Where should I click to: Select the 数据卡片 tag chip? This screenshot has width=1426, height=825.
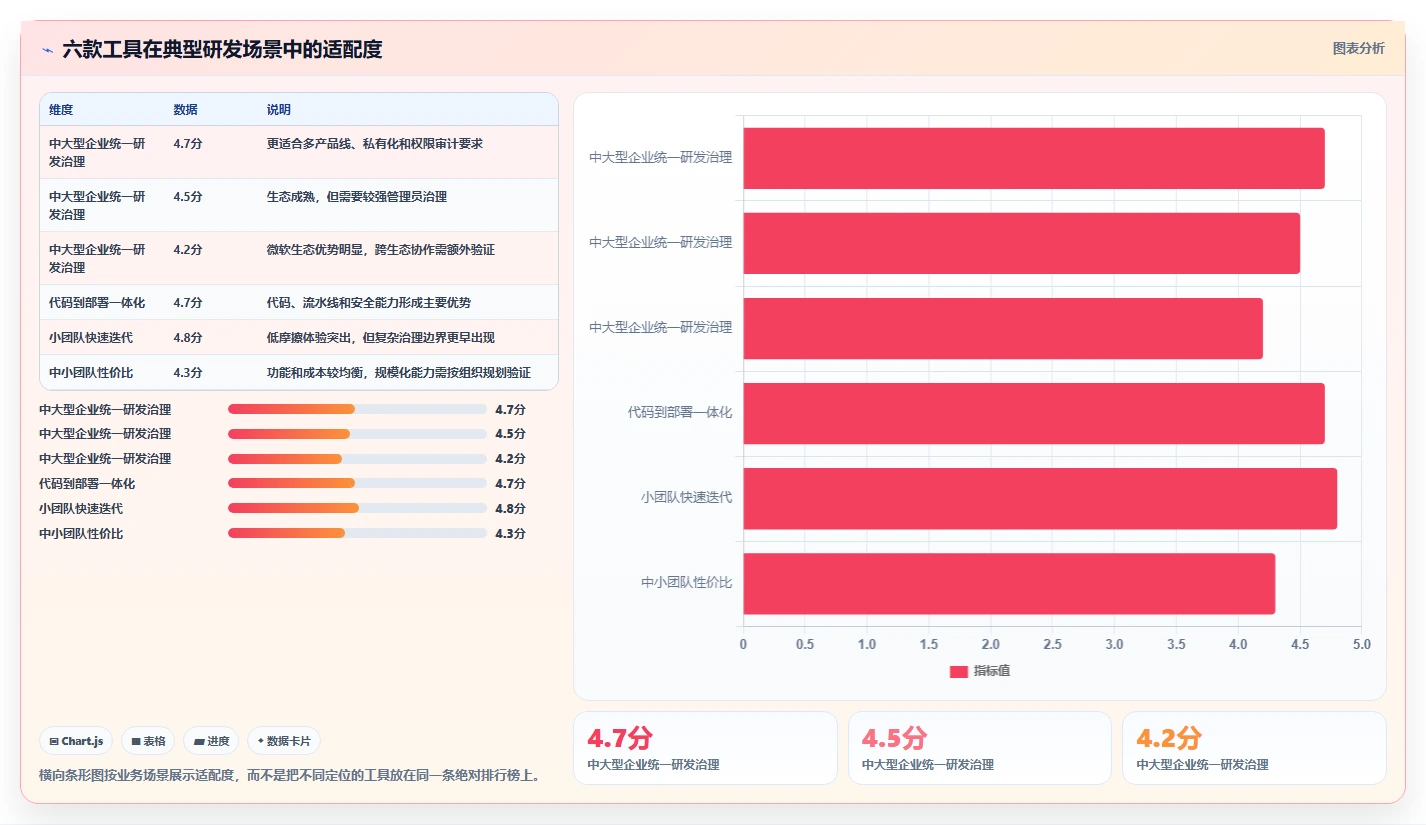(x=284, y=741)
